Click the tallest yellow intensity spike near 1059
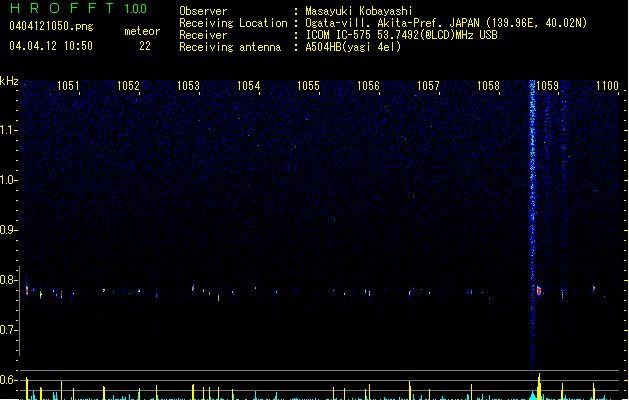 pos(539,386)
